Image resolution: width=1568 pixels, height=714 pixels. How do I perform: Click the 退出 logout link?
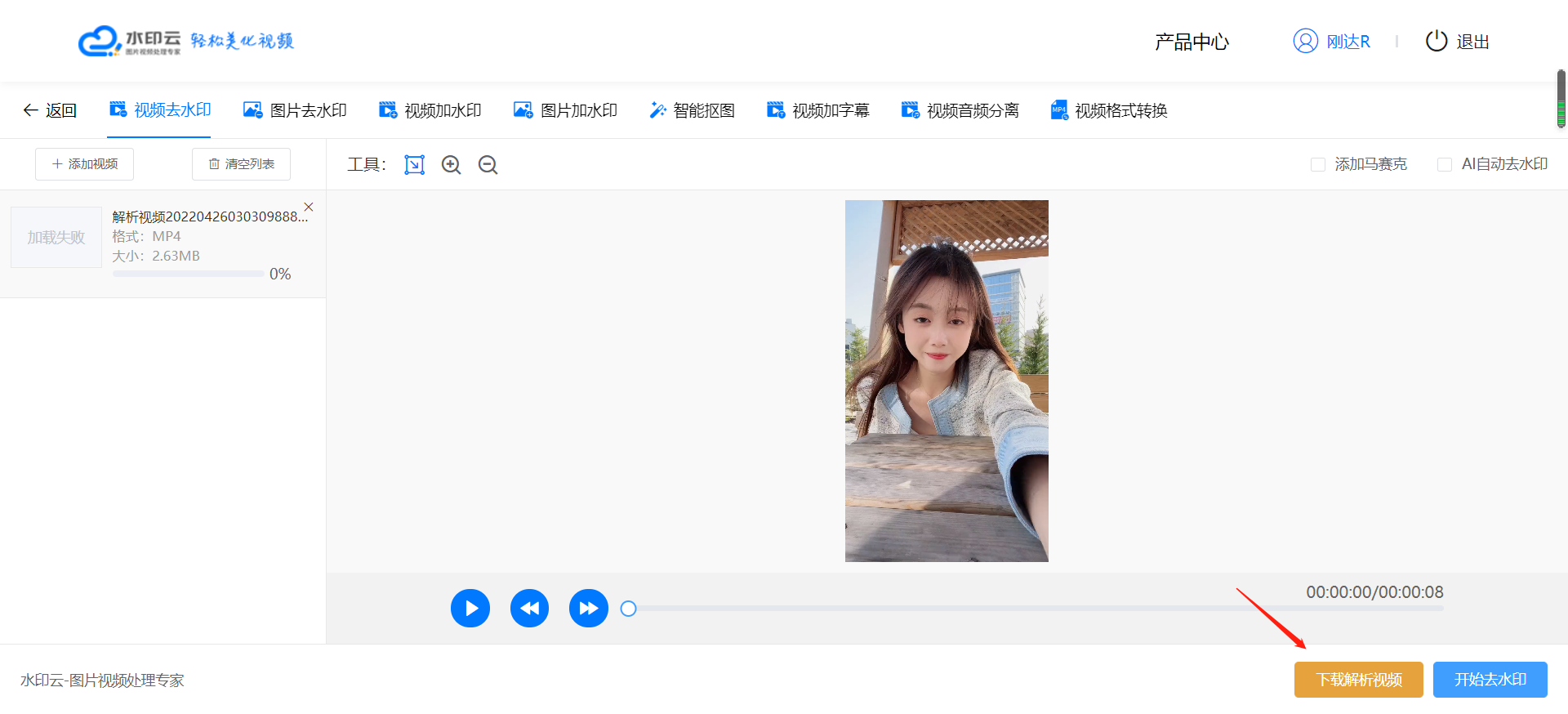[x=1458, y=42]
